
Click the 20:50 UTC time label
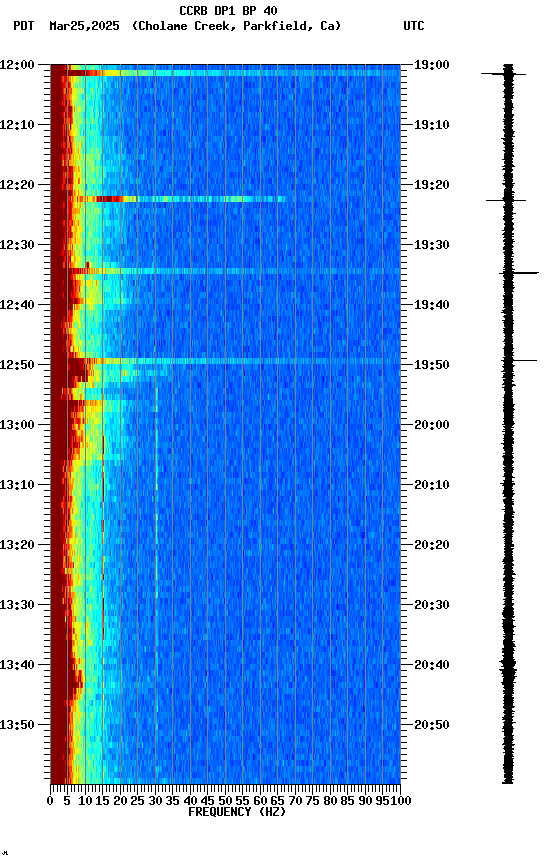pyautogui.click(x=432, y=725)
